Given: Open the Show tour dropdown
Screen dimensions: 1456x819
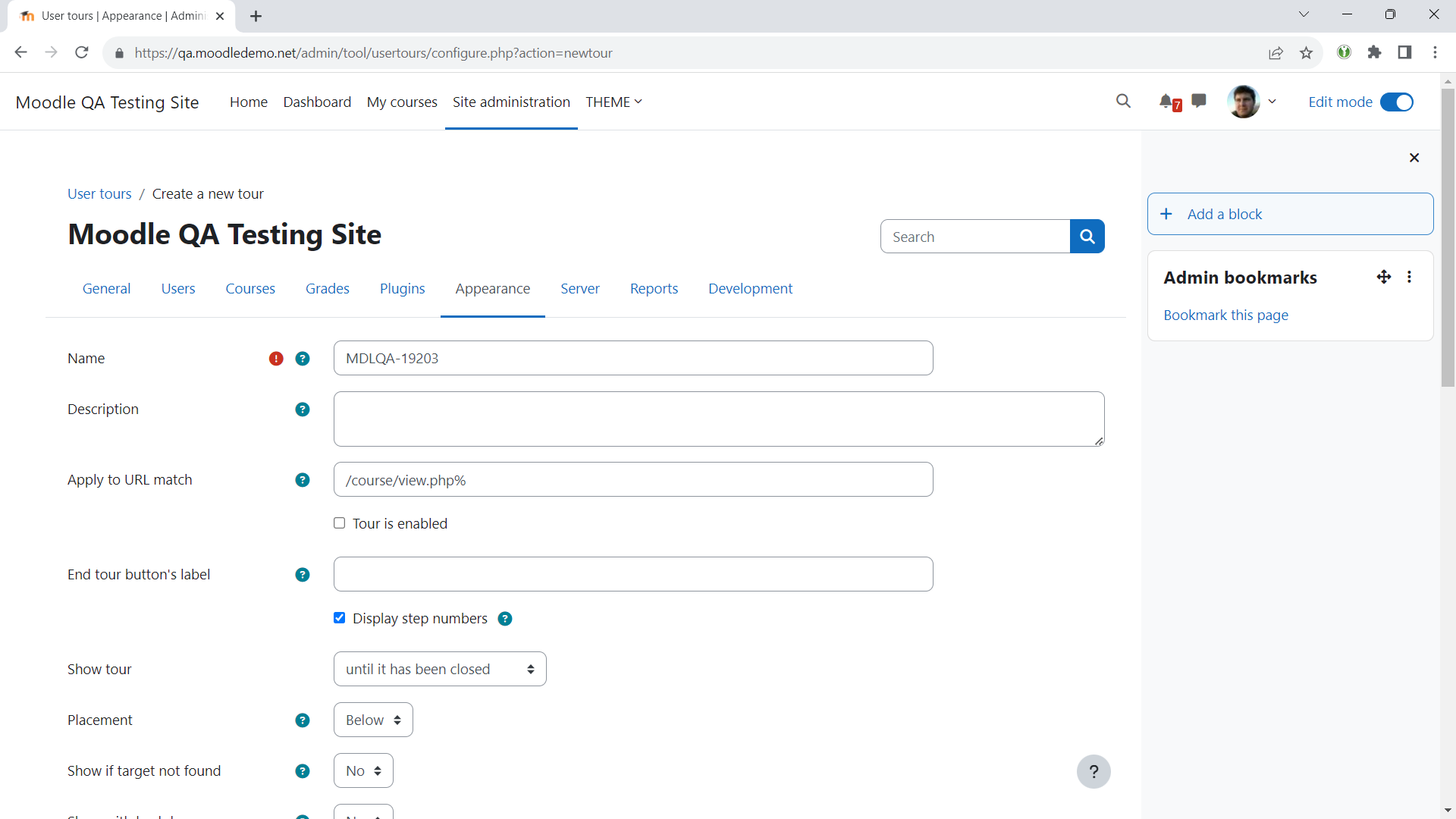Looking at the screenshot, I should pyautogui.click(x=440, y=669).
